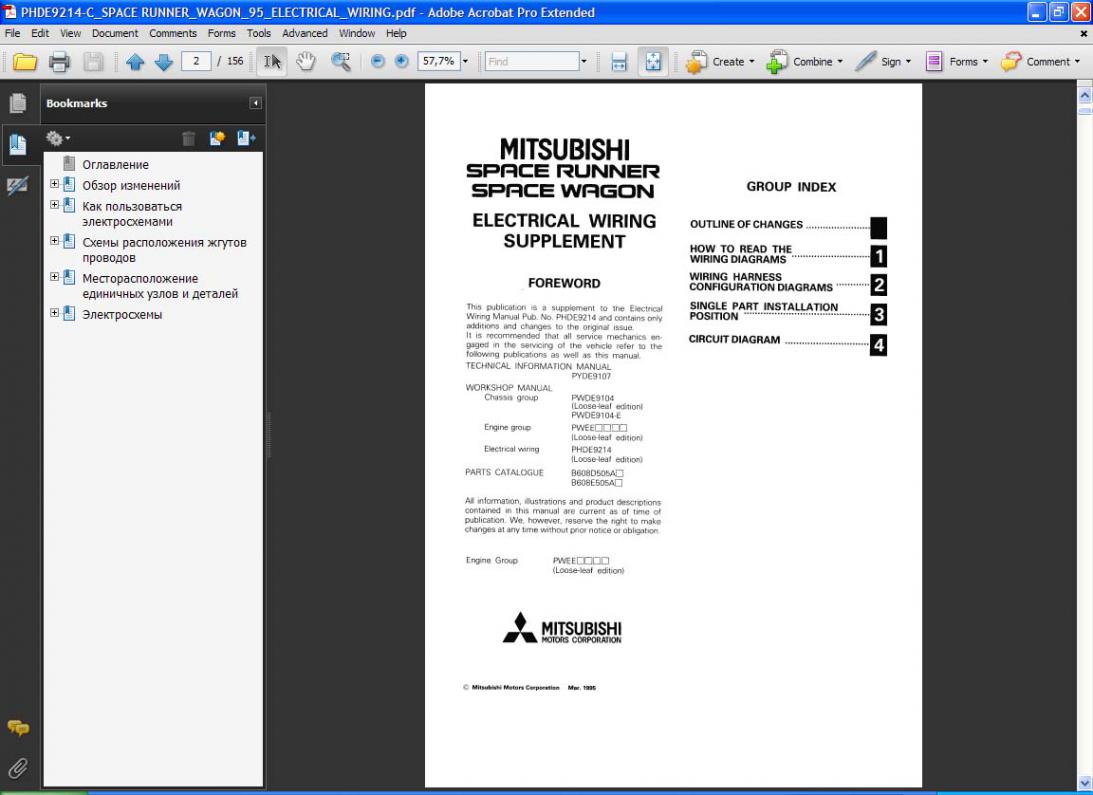Click WIRING HARNESS CONFIGURATION DIAGRAMS entry
The height and width of the screenshot is (795, 1093).
761,282
